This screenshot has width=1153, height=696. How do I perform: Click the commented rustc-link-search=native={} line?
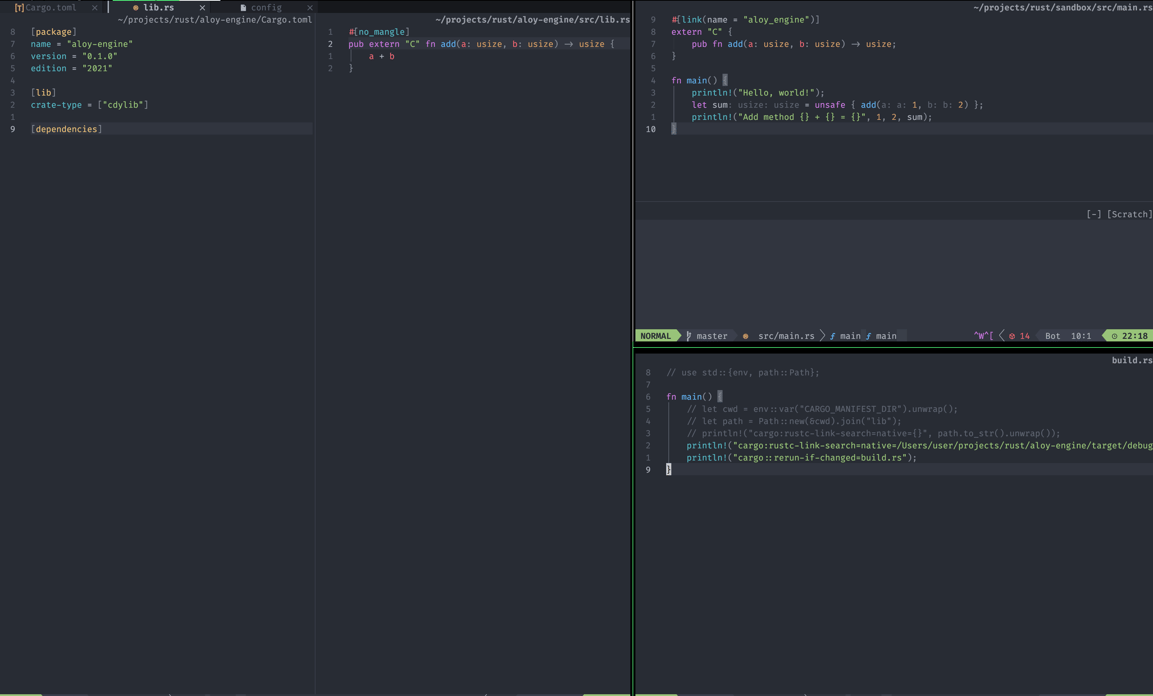tap(873, 434)
